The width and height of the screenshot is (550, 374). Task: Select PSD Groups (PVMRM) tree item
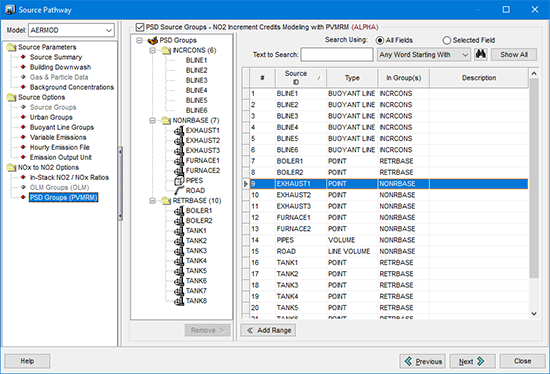click(x=63, y=198)
